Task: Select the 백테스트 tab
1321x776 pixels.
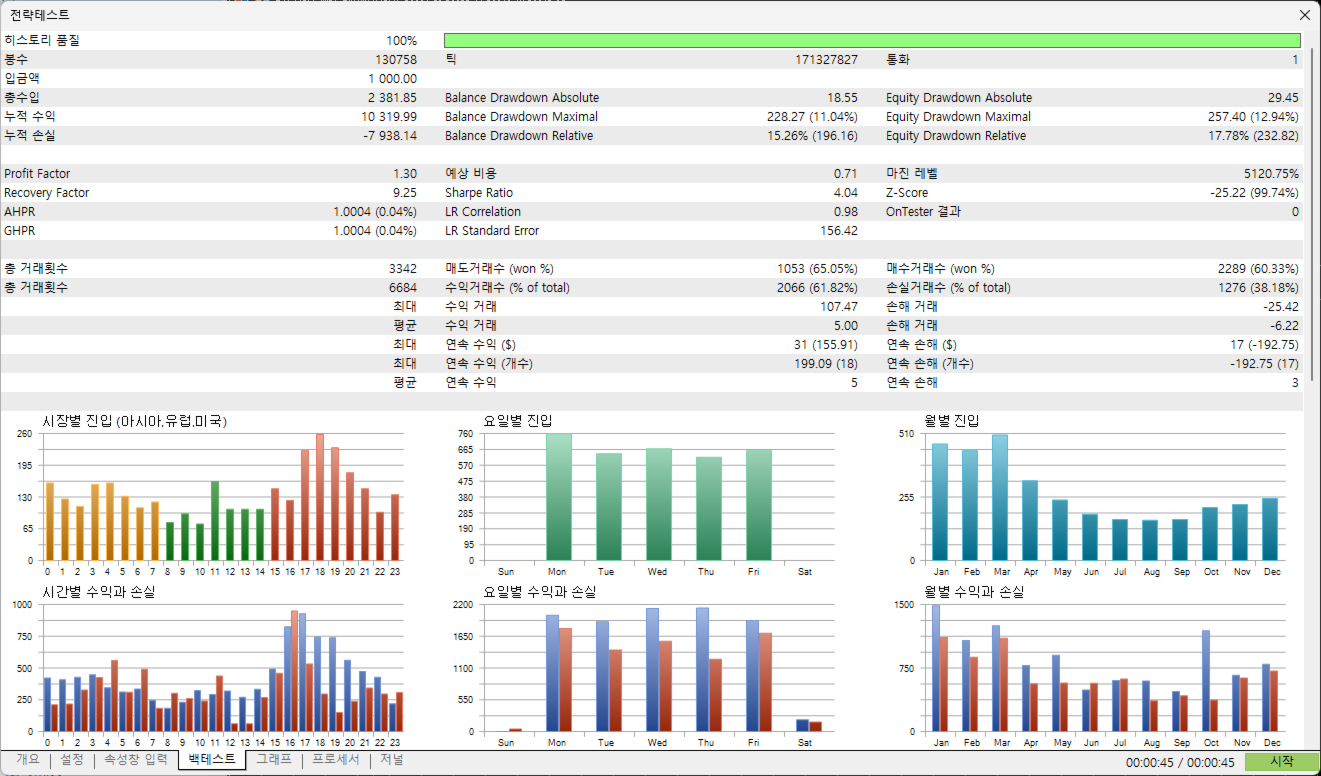Action: click(x=212, y=760)
